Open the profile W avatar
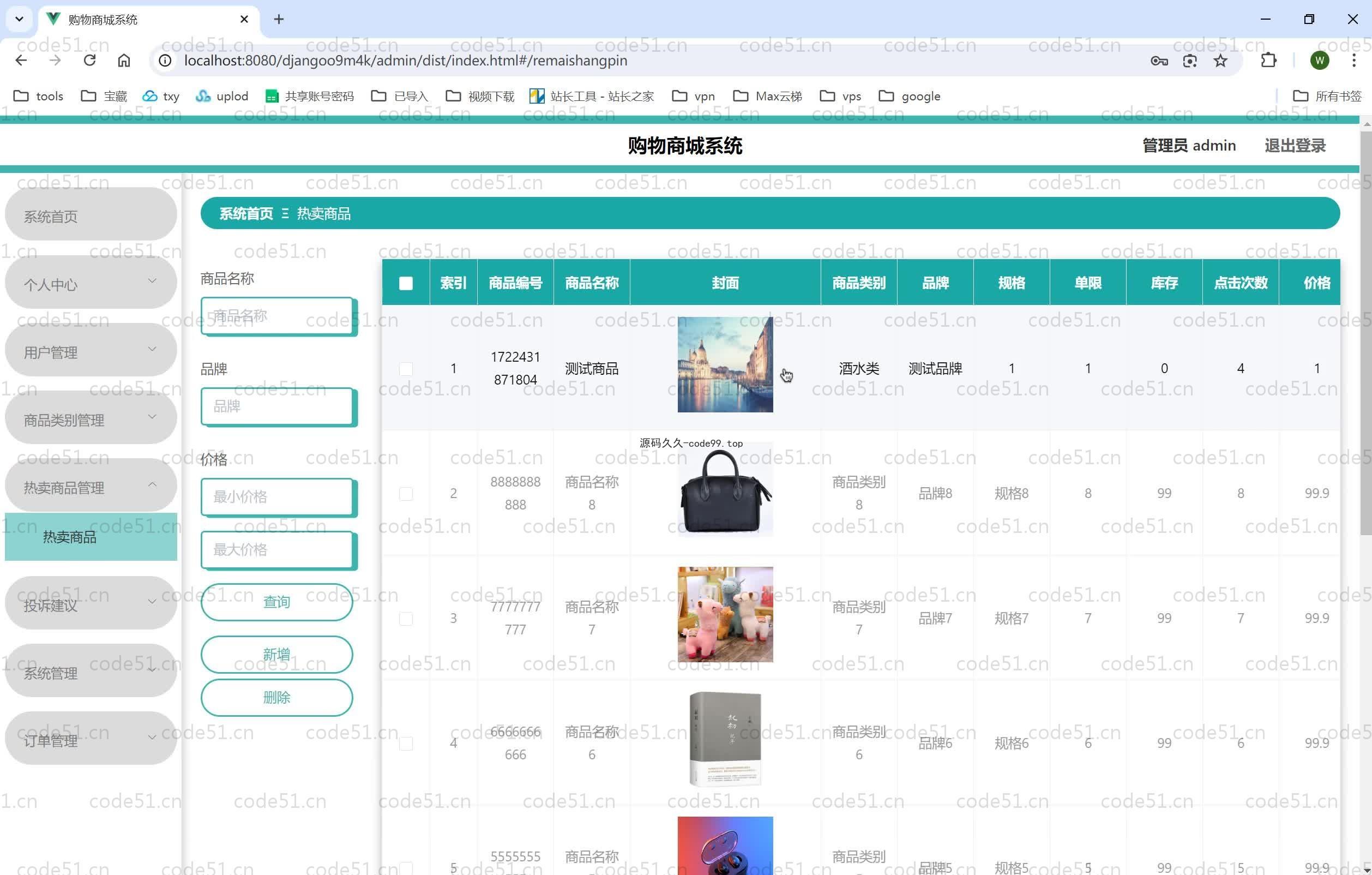The width and height of the screenshot is (1372, 875). click(x=1320, y=61)
